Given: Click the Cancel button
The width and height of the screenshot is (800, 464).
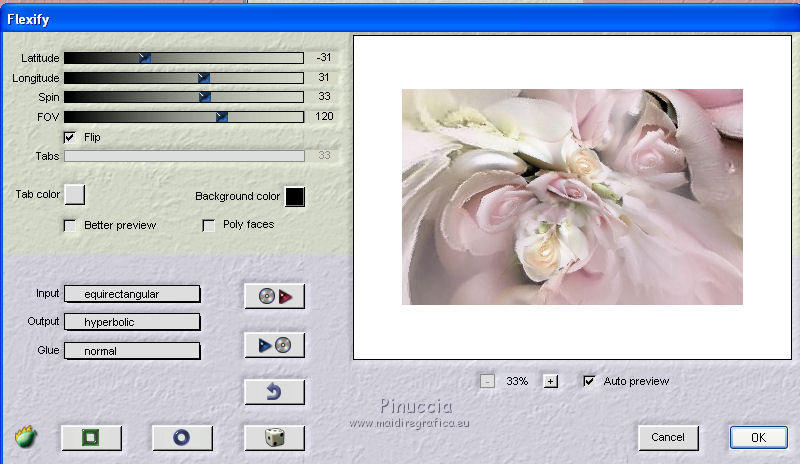Looking at the screenshot, I should point(668,437).
